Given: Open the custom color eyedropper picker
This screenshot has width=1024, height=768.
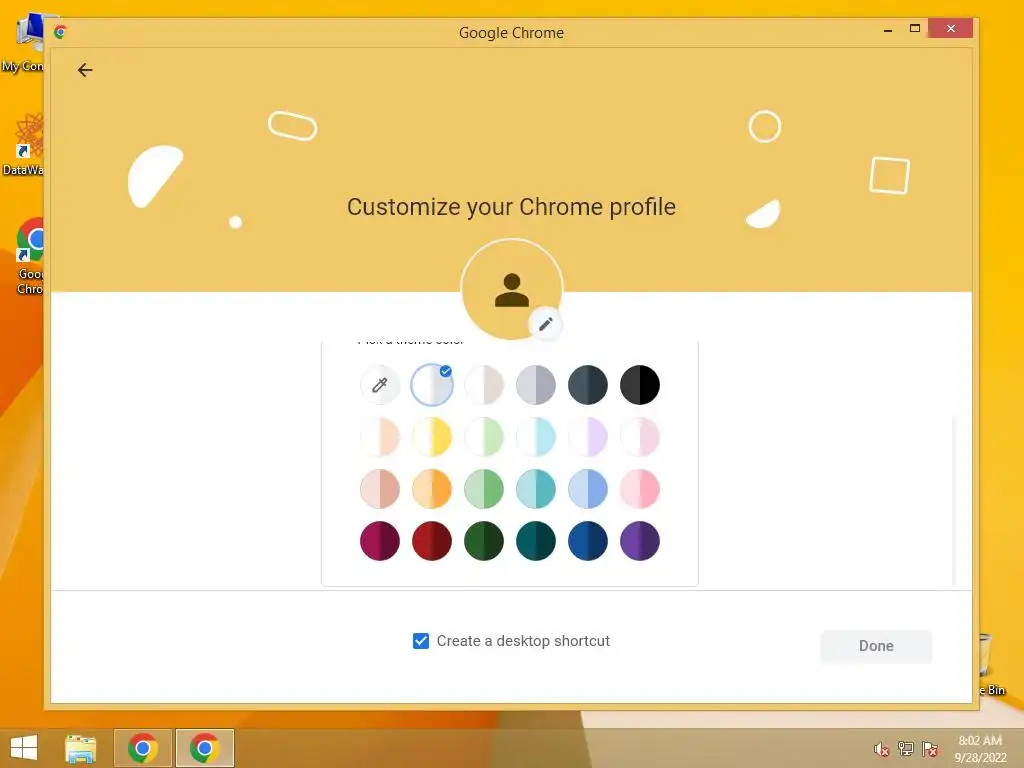Looking at the screenshot, I should pos(379,385).
